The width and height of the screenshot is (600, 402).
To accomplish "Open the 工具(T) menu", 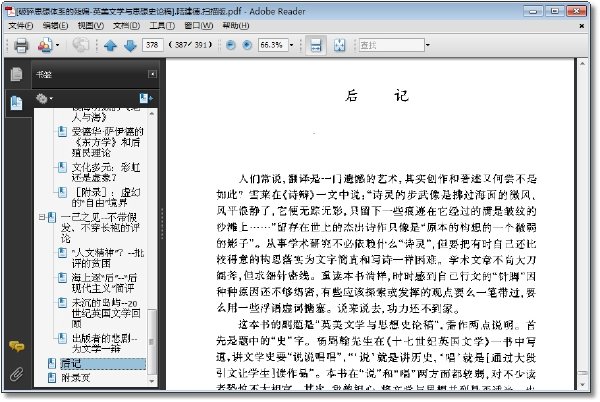I will coord(162,26).
